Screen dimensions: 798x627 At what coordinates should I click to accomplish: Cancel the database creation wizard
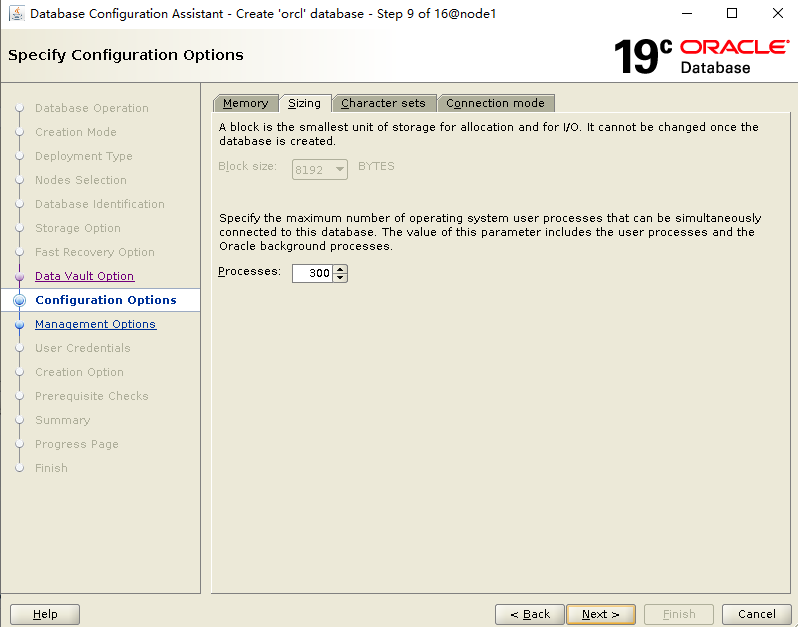point(756,614)
